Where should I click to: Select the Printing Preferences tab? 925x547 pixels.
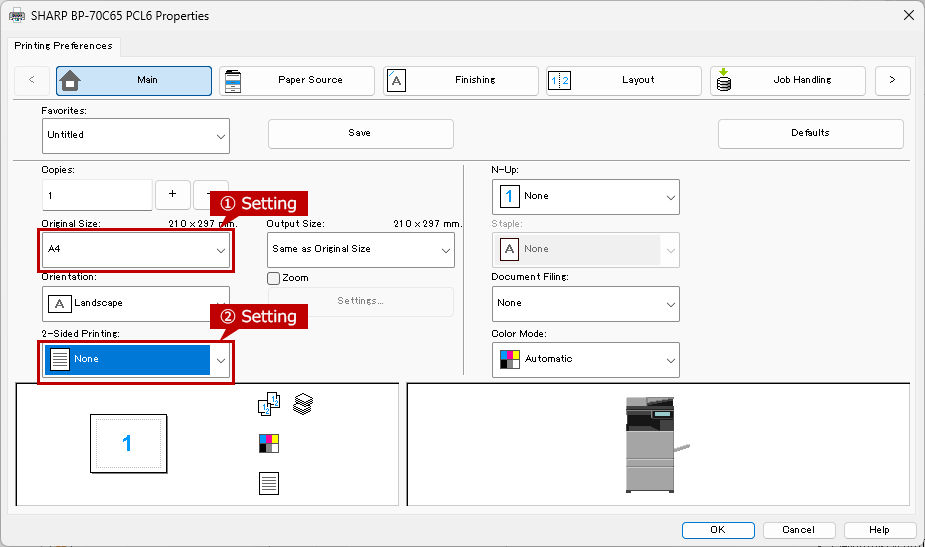point(64,46)
